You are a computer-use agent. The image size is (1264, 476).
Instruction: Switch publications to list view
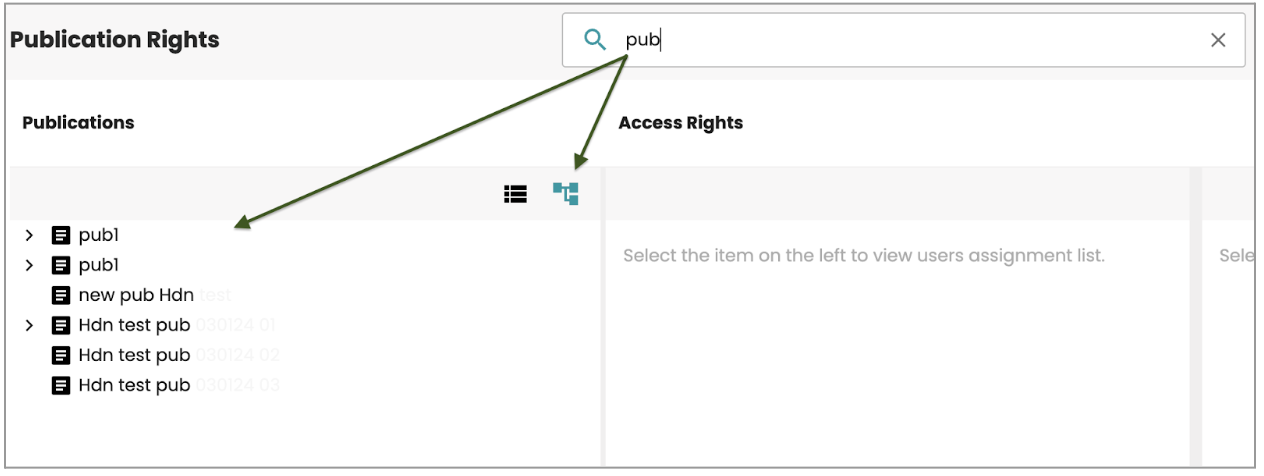pos(515,194)
